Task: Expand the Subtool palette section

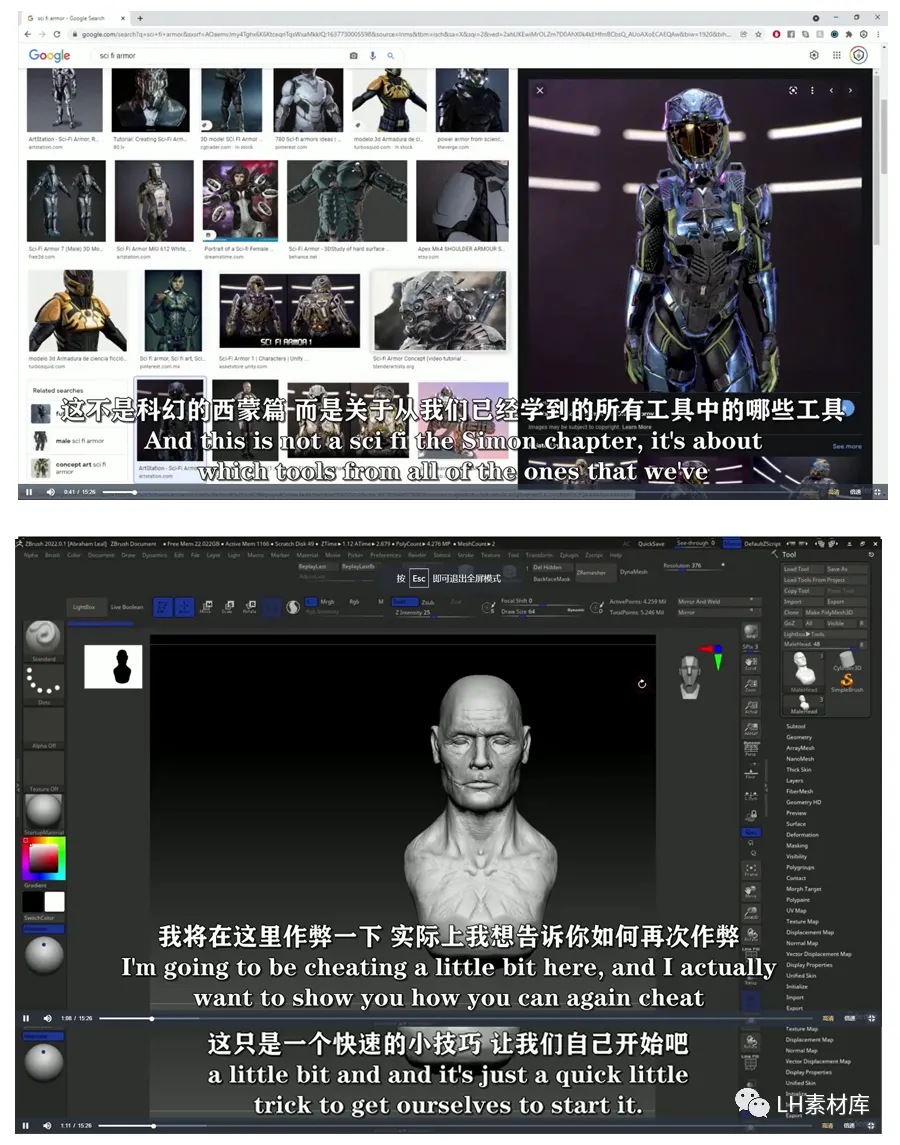Action: [796, 727]
